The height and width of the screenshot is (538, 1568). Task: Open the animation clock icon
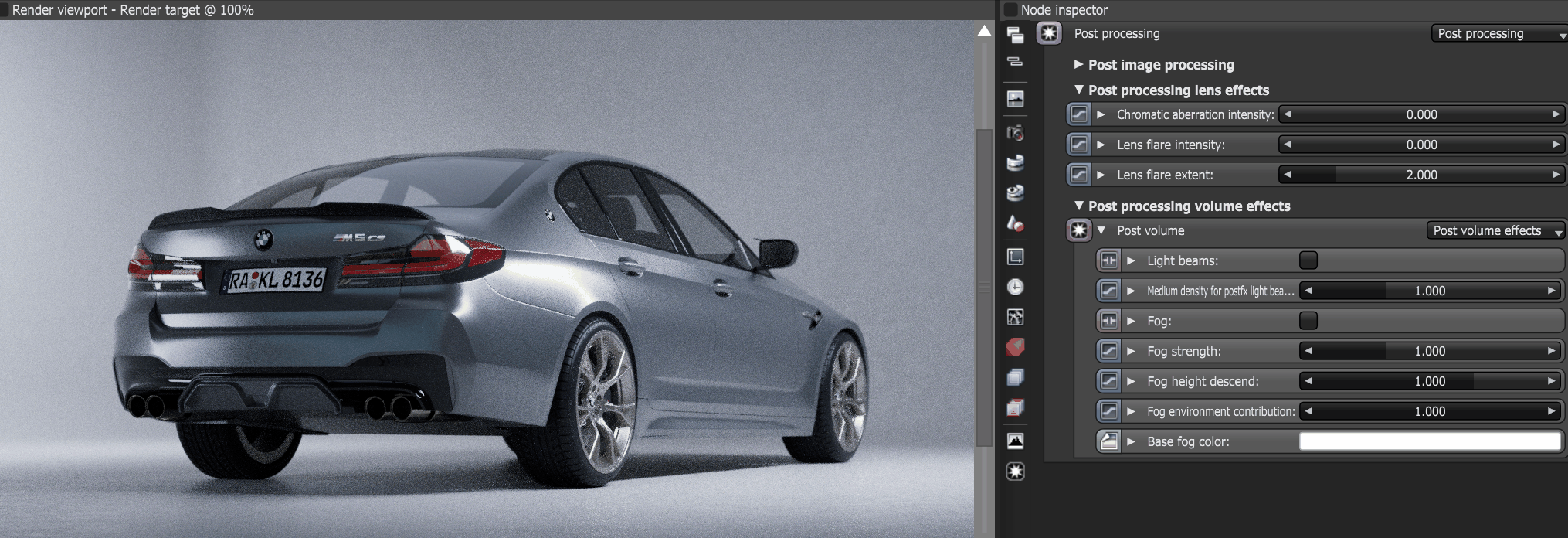click(1015, 287)
